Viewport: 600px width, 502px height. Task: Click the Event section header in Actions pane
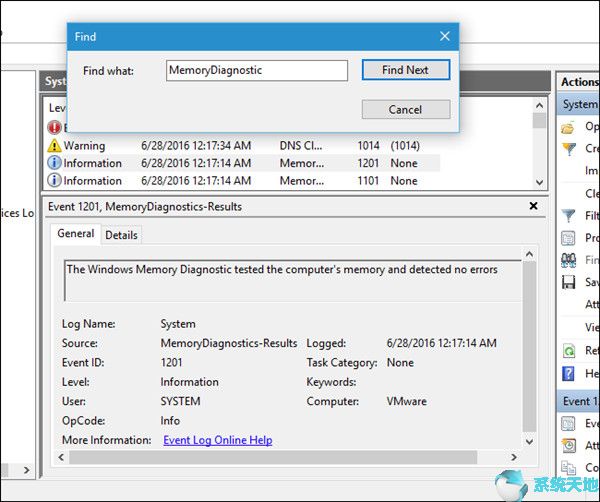579,401
